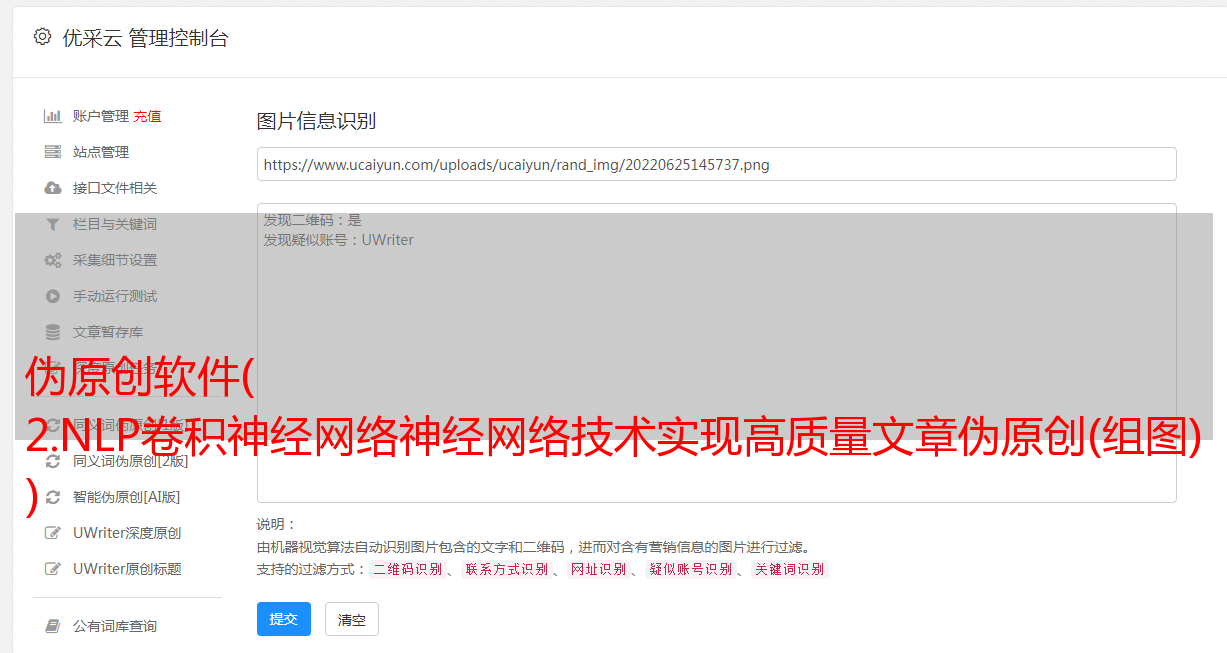Select the cloud upload icon for 接口文件相关
The height and width of the screenshot is (653, 1227).
(53, 188)
